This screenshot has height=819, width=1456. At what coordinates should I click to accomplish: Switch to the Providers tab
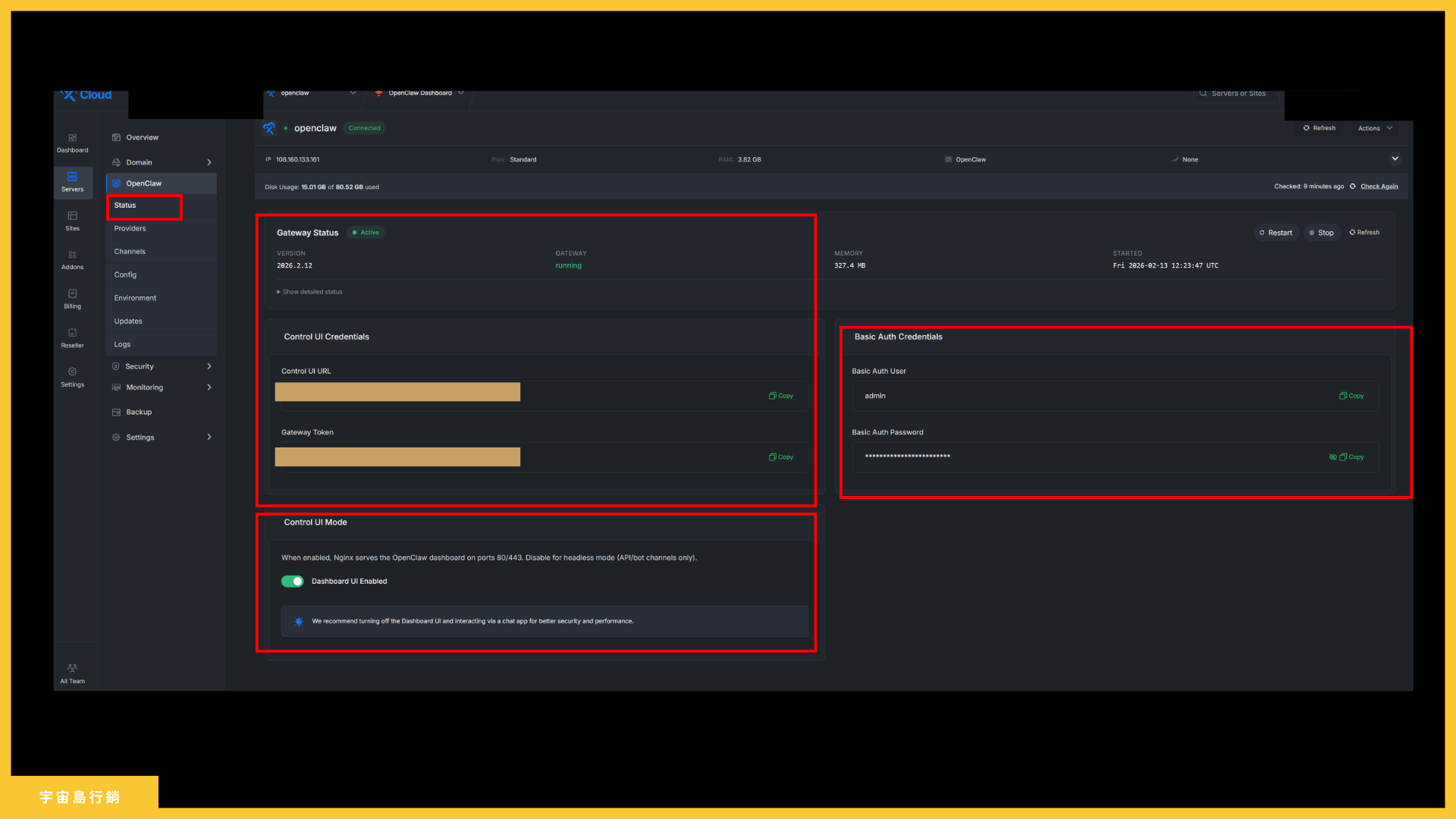130,227
